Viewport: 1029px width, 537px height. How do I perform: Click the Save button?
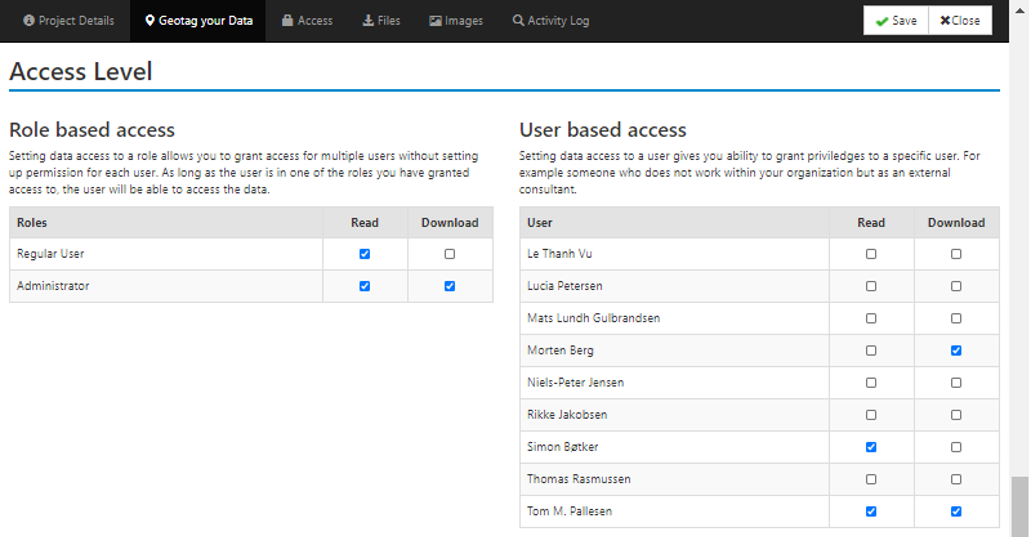click(896, 20)
